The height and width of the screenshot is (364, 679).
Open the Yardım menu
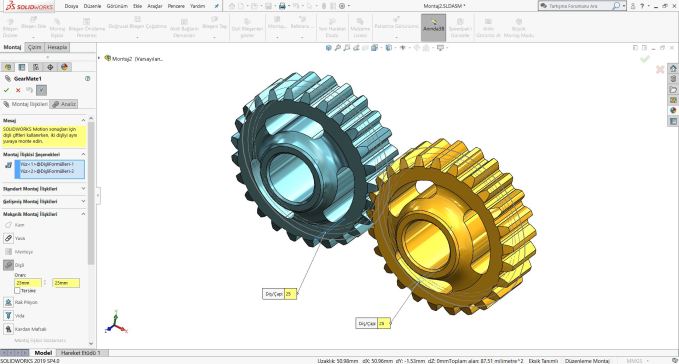(x=197, y=6)
